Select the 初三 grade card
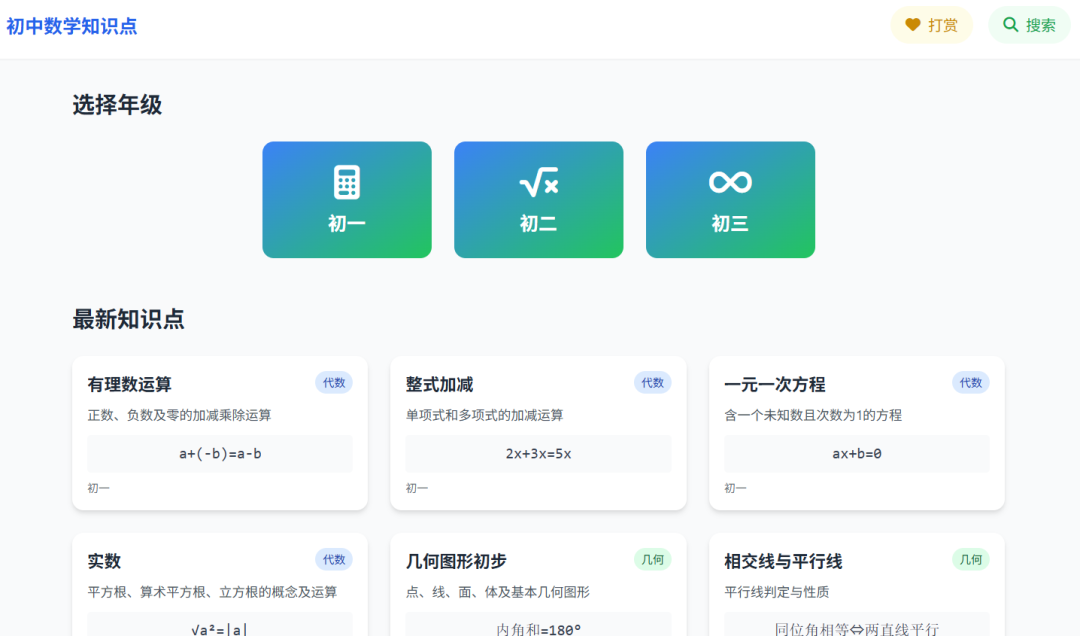 pos(730,199)
